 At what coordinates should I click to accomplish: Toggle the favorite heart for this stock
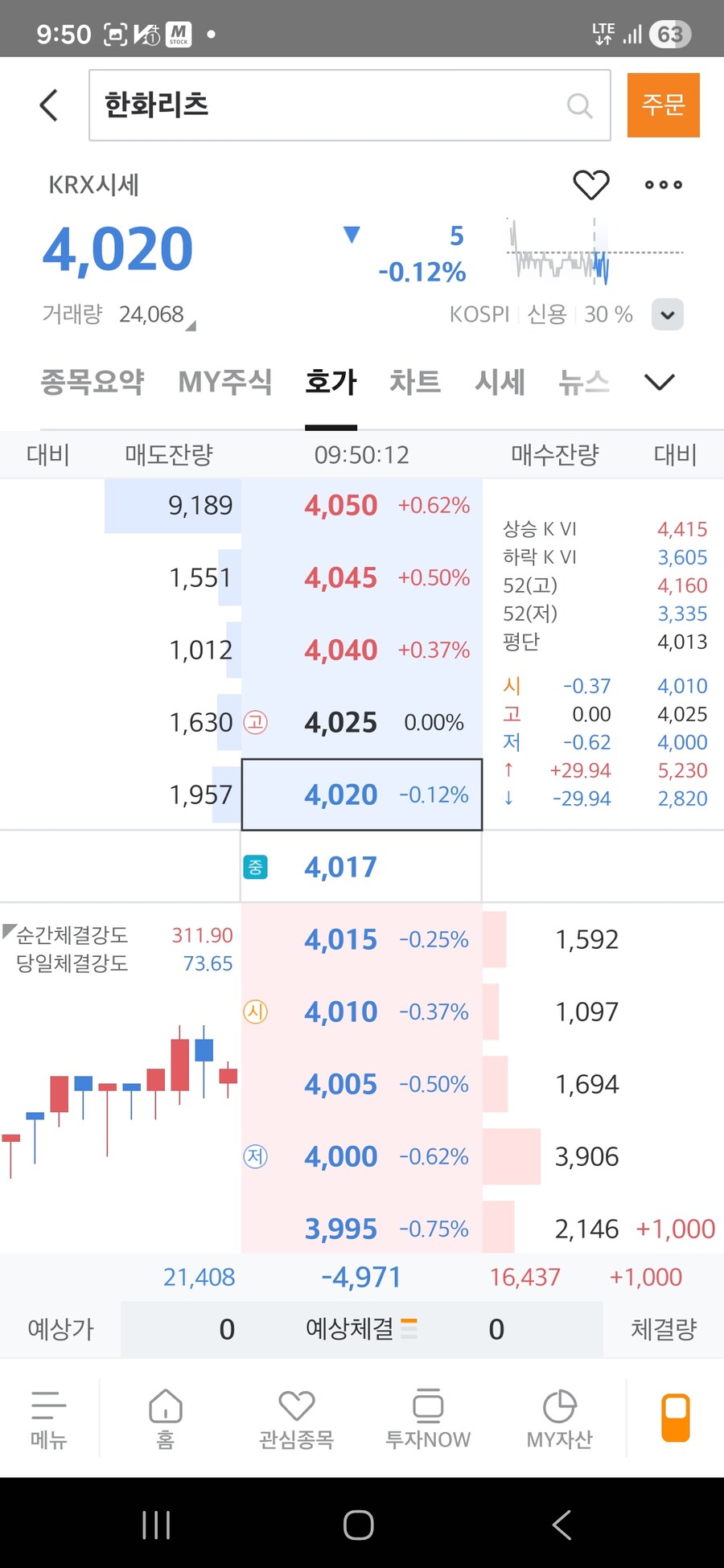click(592, 184)
